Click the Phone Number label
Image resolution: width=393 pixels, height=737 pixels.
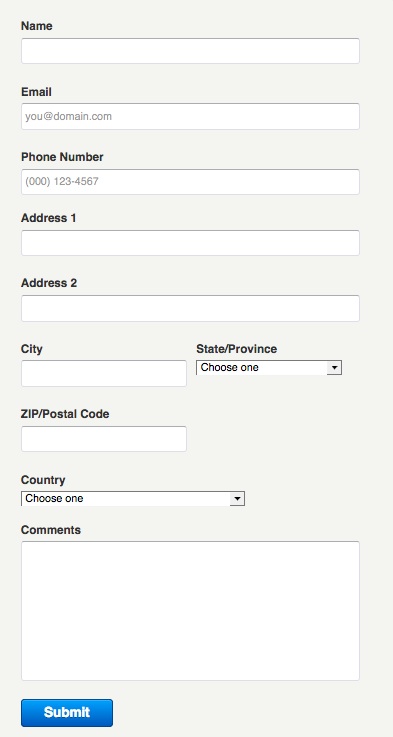[62, 157]
